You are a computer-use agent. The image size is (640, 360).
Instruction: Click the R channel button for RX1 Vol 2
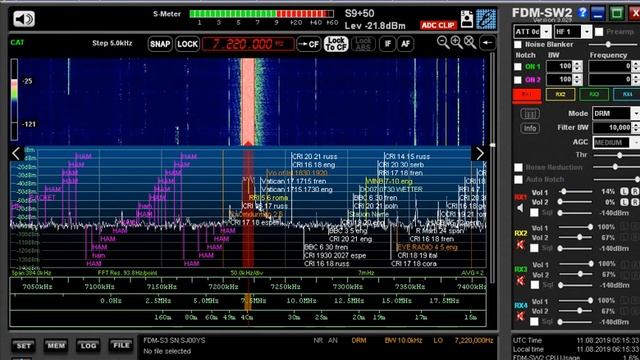point(635,202)
